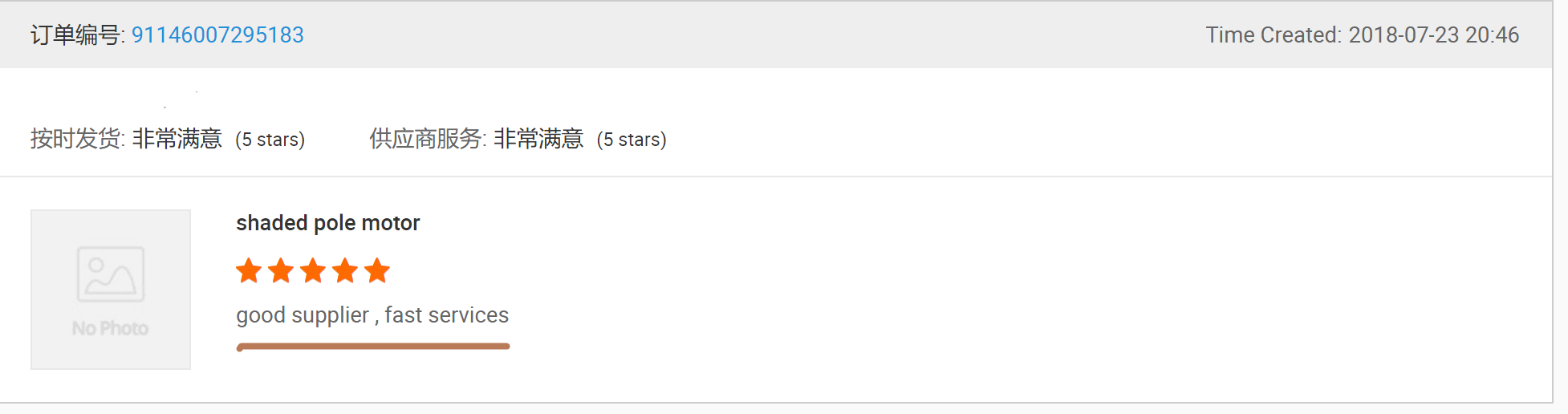Click the fifth orange rating star
The width and height of the screenshot is (1568, 414).
[x=377, y=271]
